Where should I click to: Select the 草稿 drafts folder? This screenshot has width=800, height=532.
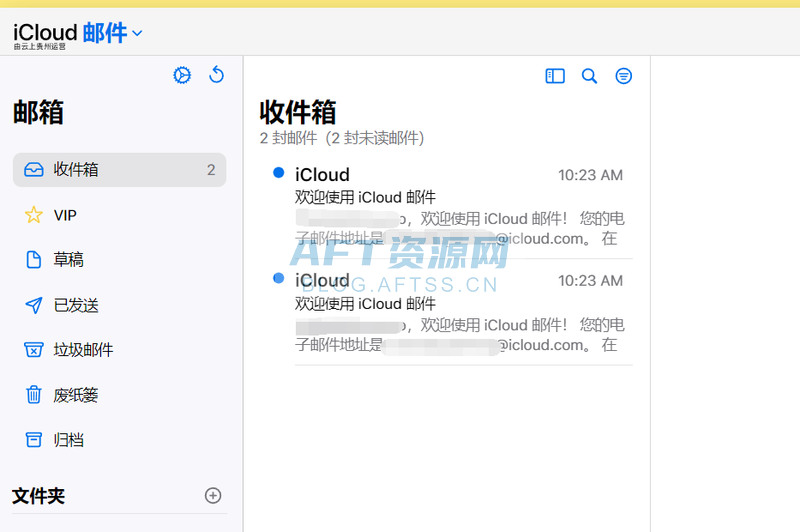[x=68, y=260]
